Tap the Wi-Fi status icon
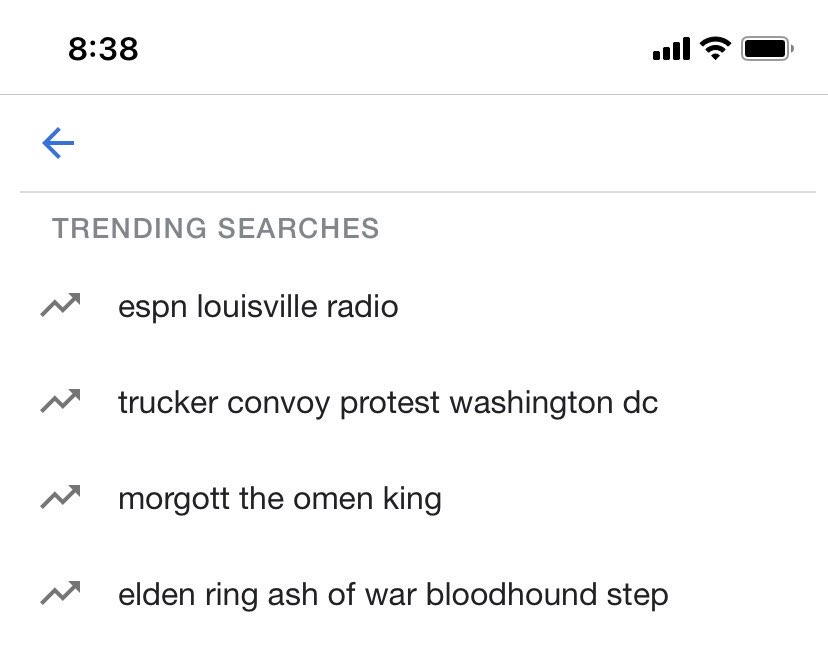Image resolution: width=828 pixels, height=652 pixels. click(715, 49)
